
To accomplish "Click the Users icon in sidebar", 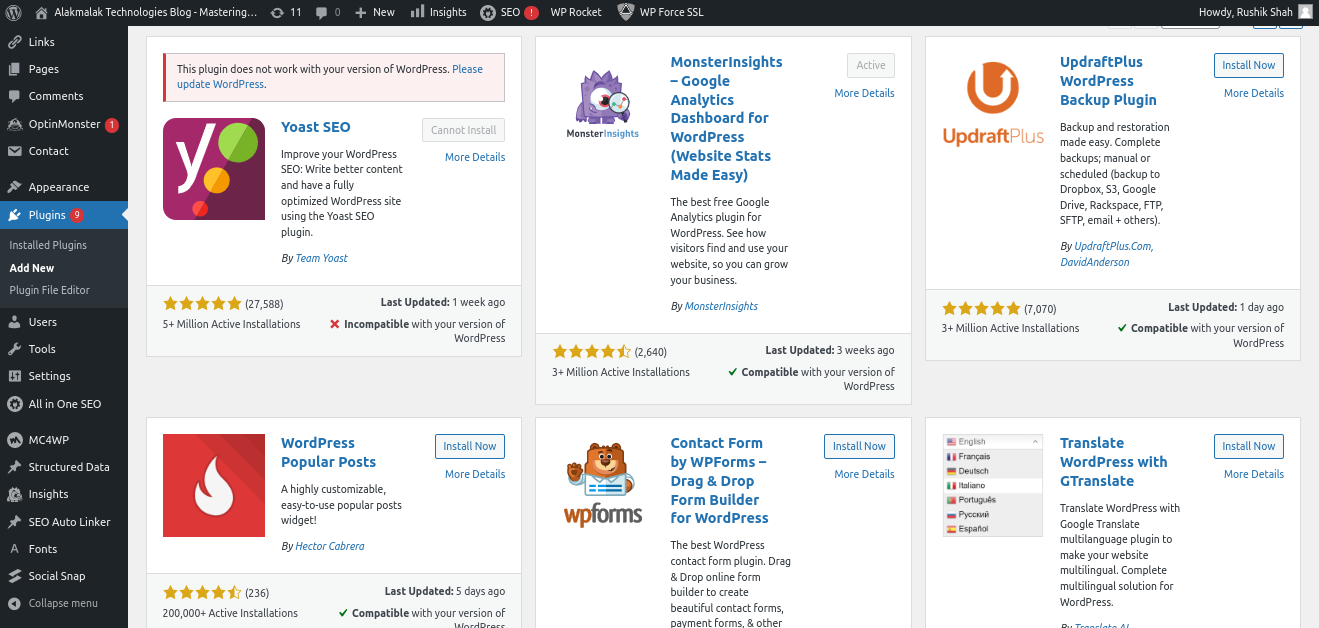I will (x=14, y=322).
